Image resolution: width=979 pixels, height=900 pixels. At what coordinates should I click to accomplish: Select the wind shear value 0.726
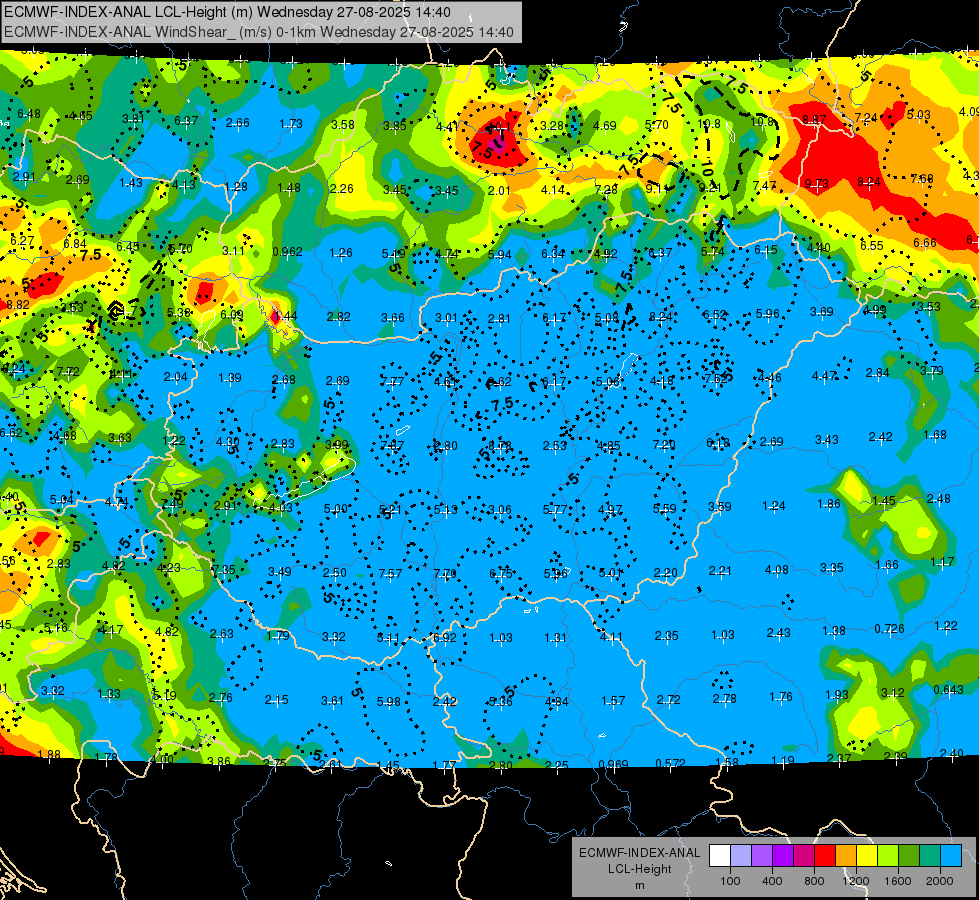point(889,628)
